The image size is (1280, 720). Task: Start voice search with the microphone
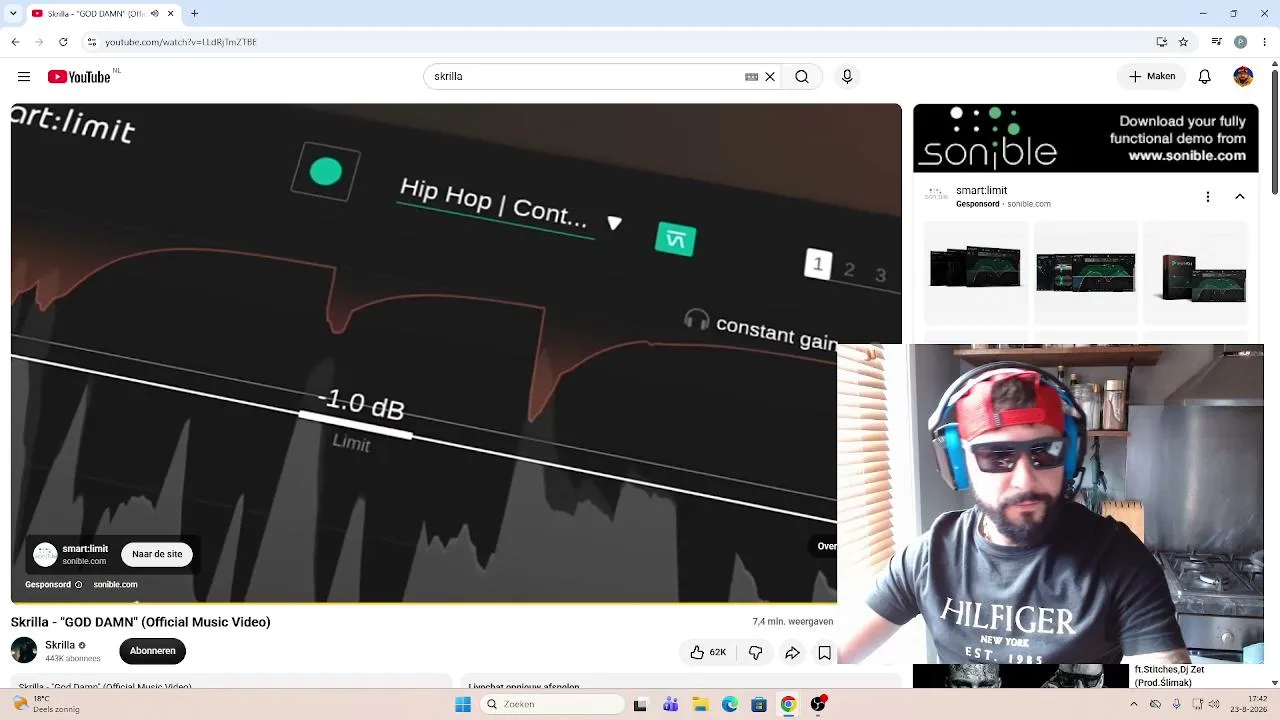point(847,77)
